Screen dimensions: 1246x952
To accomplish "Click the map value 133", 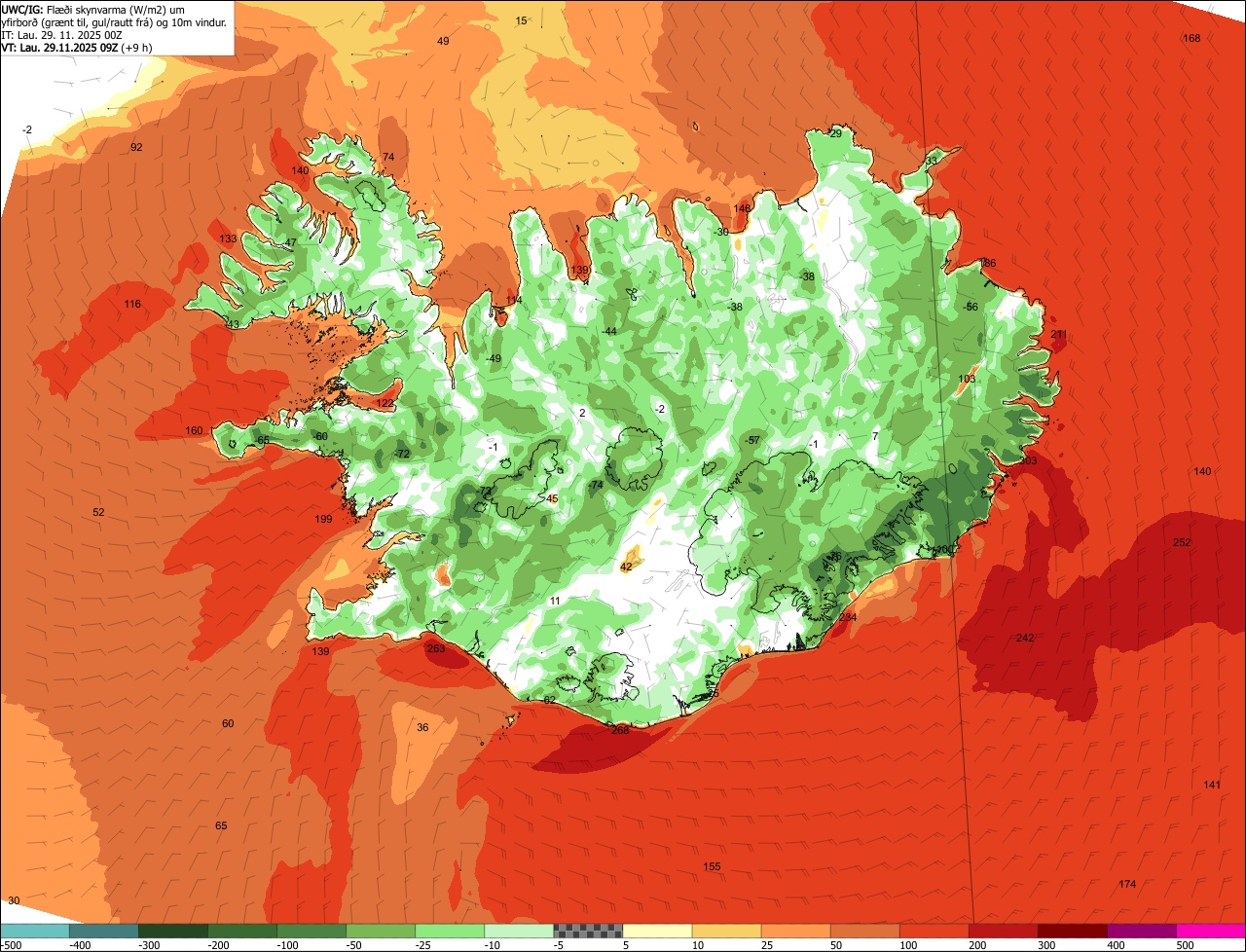I will [x=228, y=238].
